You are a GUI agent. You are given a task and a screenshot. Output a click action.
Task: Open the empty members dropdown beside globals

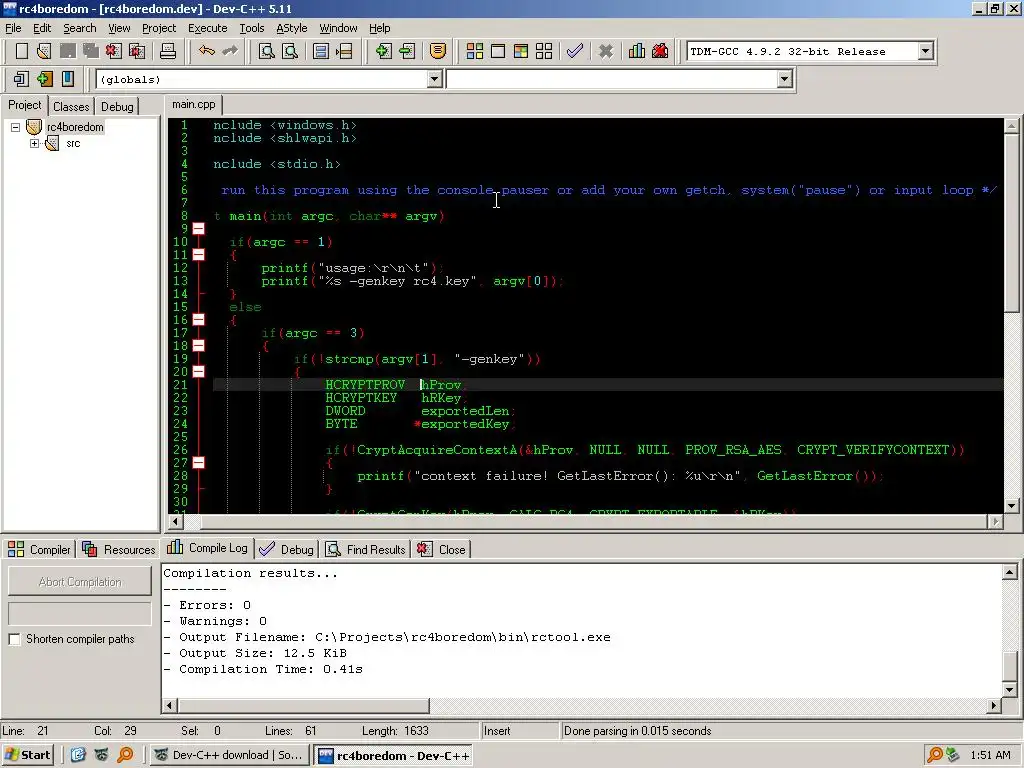tap(784, 79)
